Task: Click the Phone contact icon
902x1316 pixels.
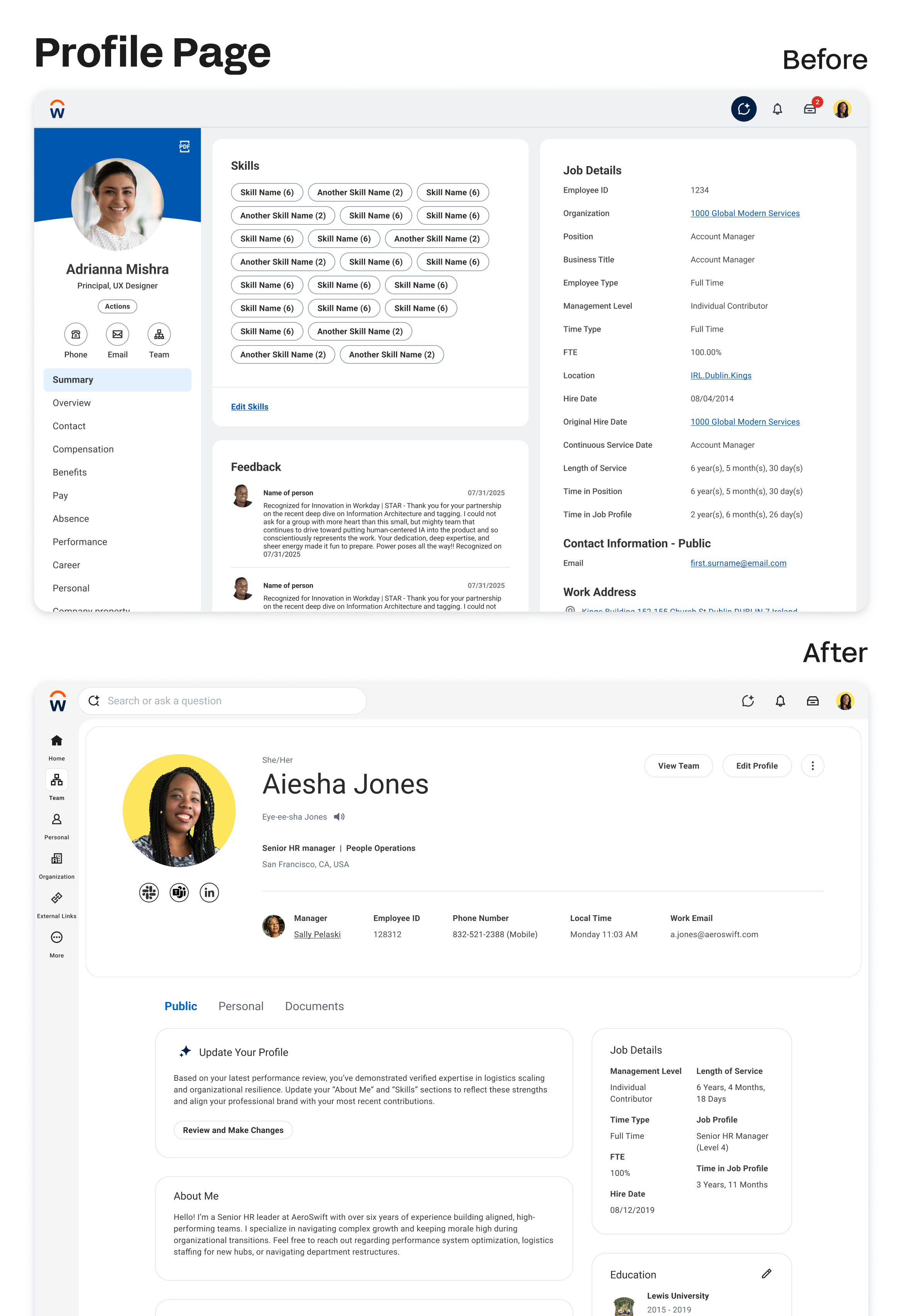Action: point(76,334)
